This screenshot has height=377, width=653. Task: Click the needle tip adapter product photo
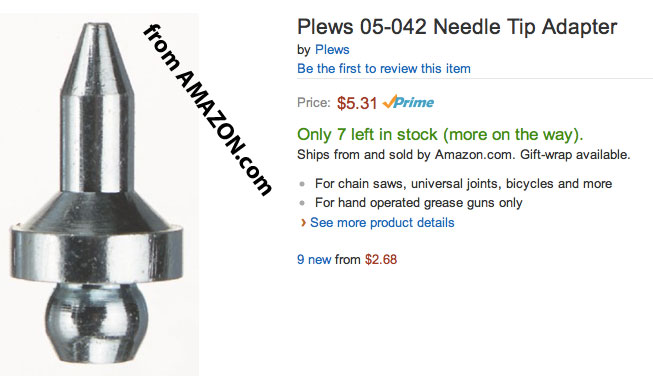97,194
